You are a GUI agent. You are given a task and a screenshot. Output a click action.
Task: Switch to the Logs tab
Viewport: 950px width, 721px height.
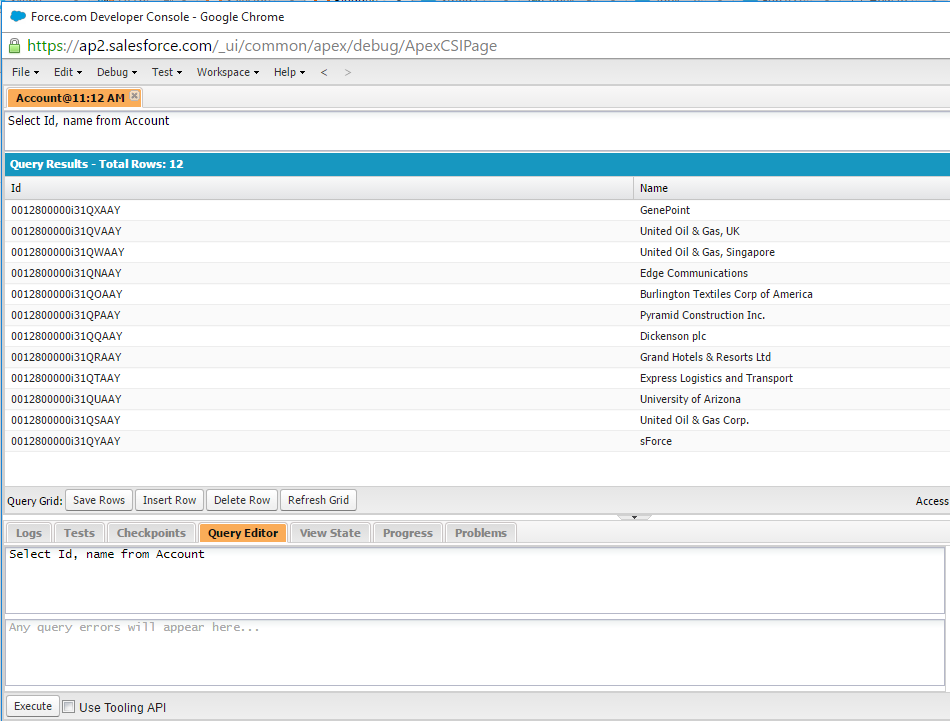click(x=28, y=532)
